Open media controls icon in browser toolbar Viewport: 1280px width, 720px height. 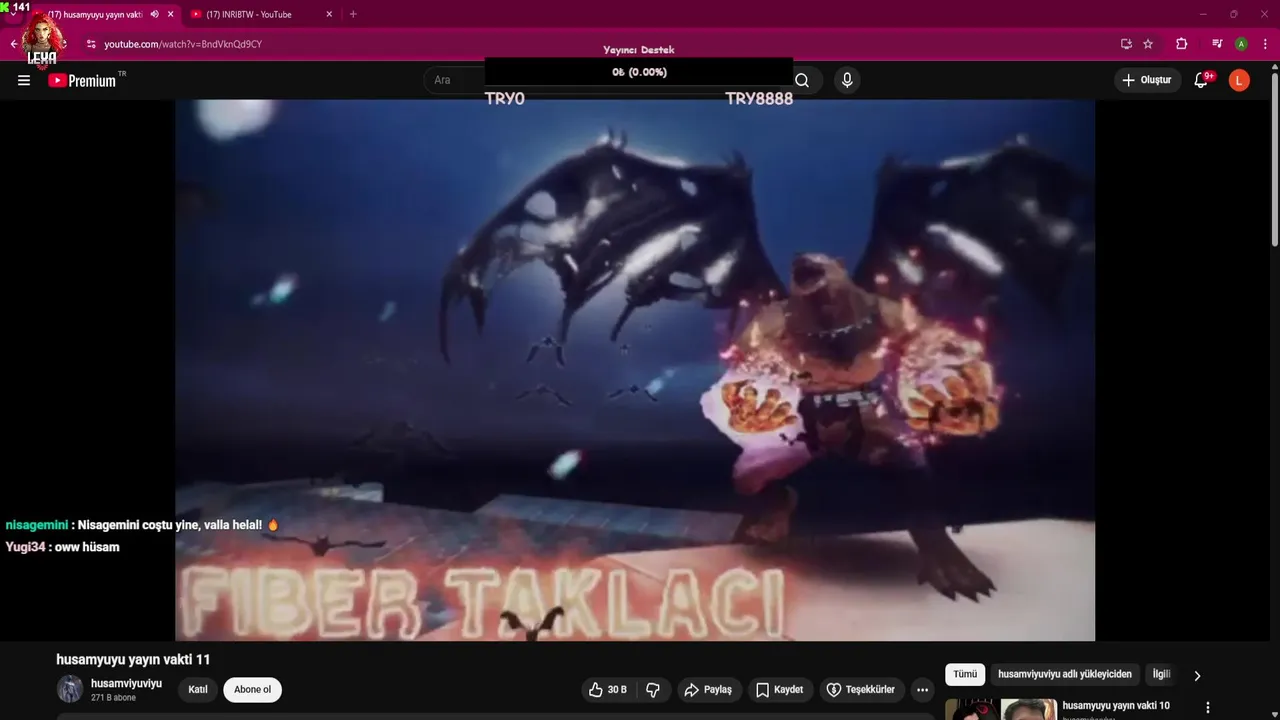[1217, 44]
